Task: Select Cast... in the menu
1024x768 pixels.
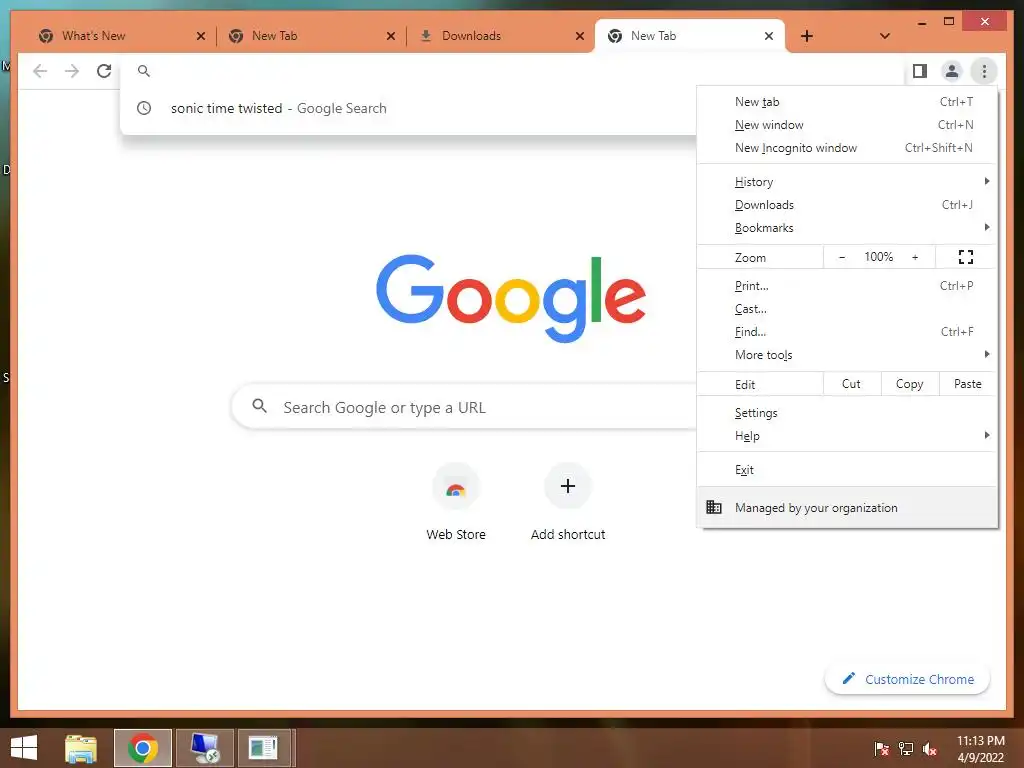Action: click(847, 309)
